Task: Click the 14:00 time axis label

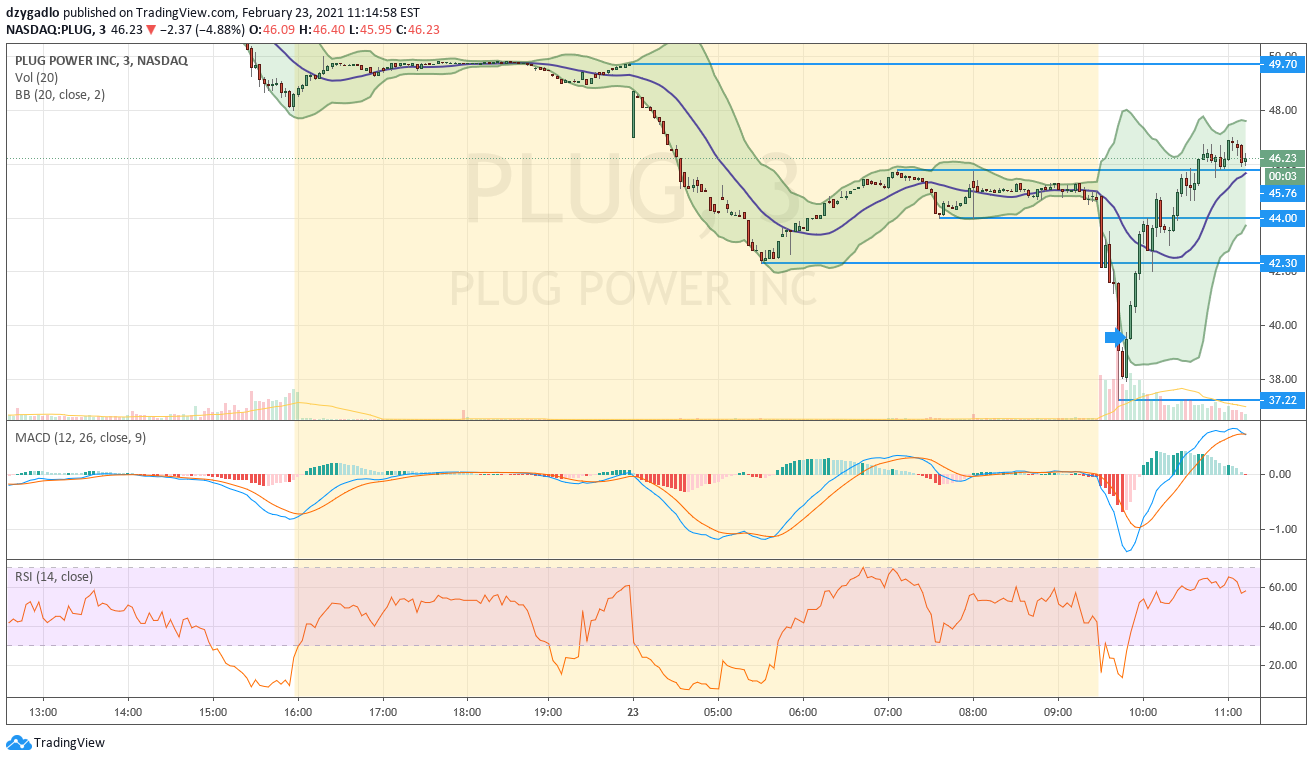Action: pyautogui.click(x=128, y=712)
